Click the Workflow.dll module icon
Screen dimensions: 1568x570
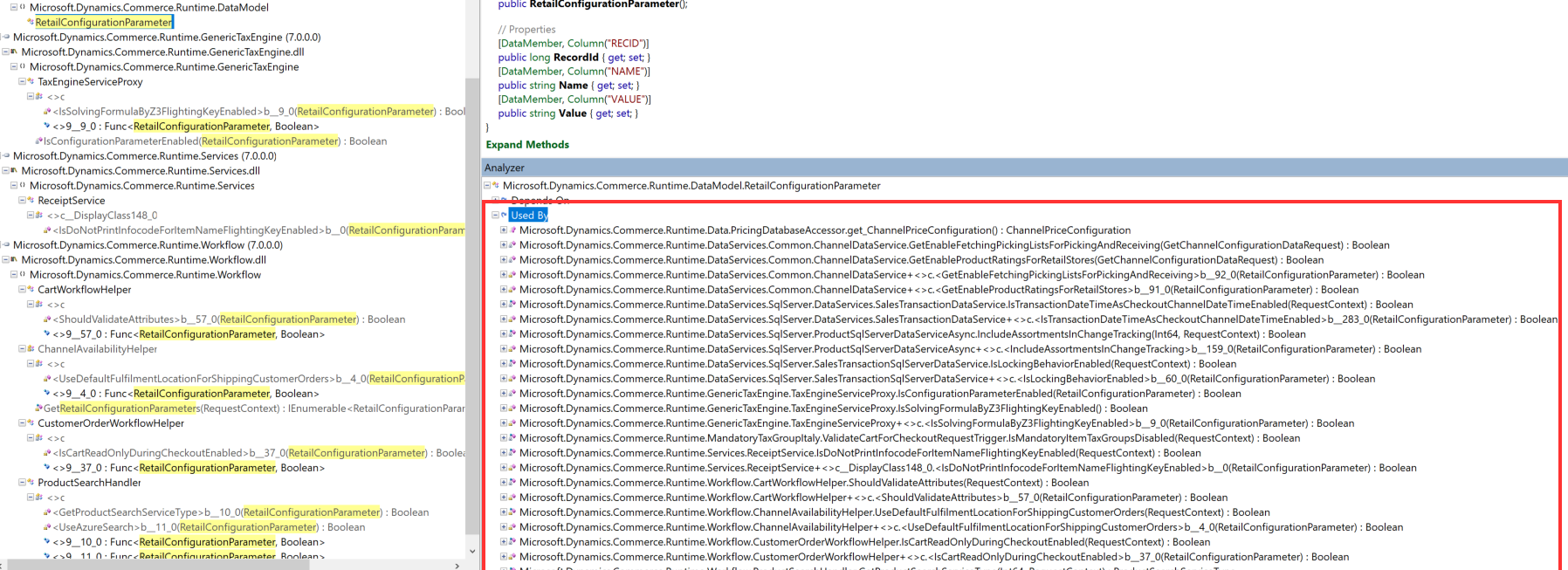click(x=15, y=259)
